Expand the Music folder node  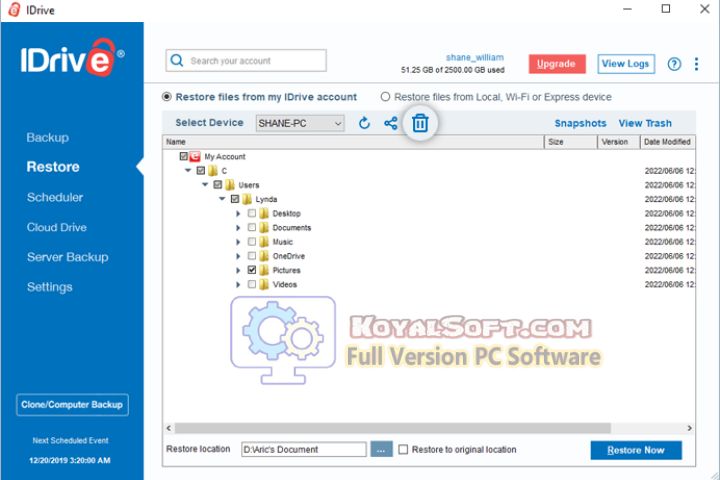(x=238, y=242)
